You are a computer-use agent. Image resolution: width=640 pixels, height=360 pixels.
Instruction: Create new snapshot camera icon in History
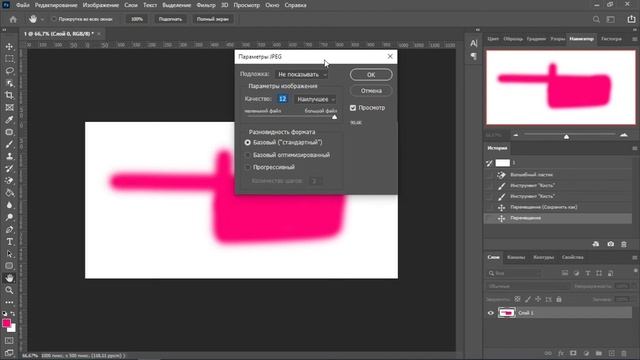611,244
